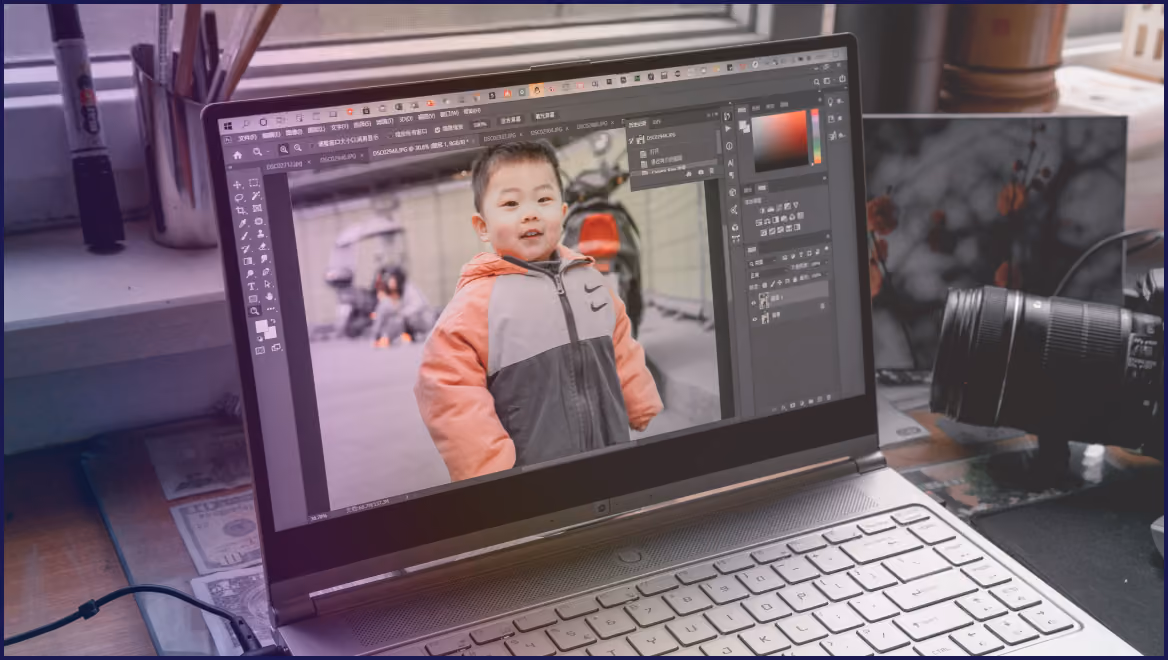Switch to DSC02712.jpg document tab
This screenshot has height=660, width=1168.
(x=284, y=165)
